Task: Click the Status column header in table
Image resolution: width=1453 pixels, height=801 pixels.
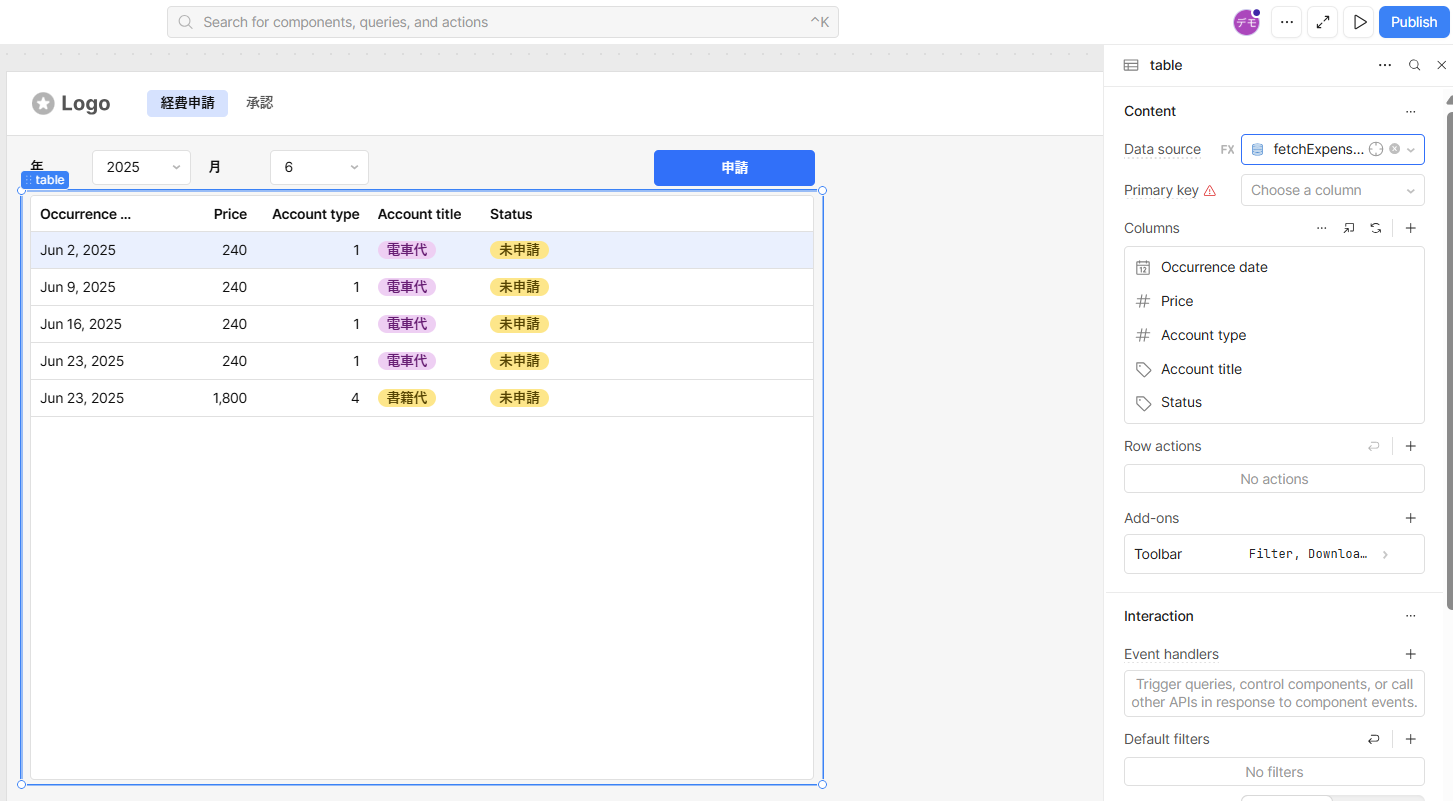Action: [x=511, y=214]
